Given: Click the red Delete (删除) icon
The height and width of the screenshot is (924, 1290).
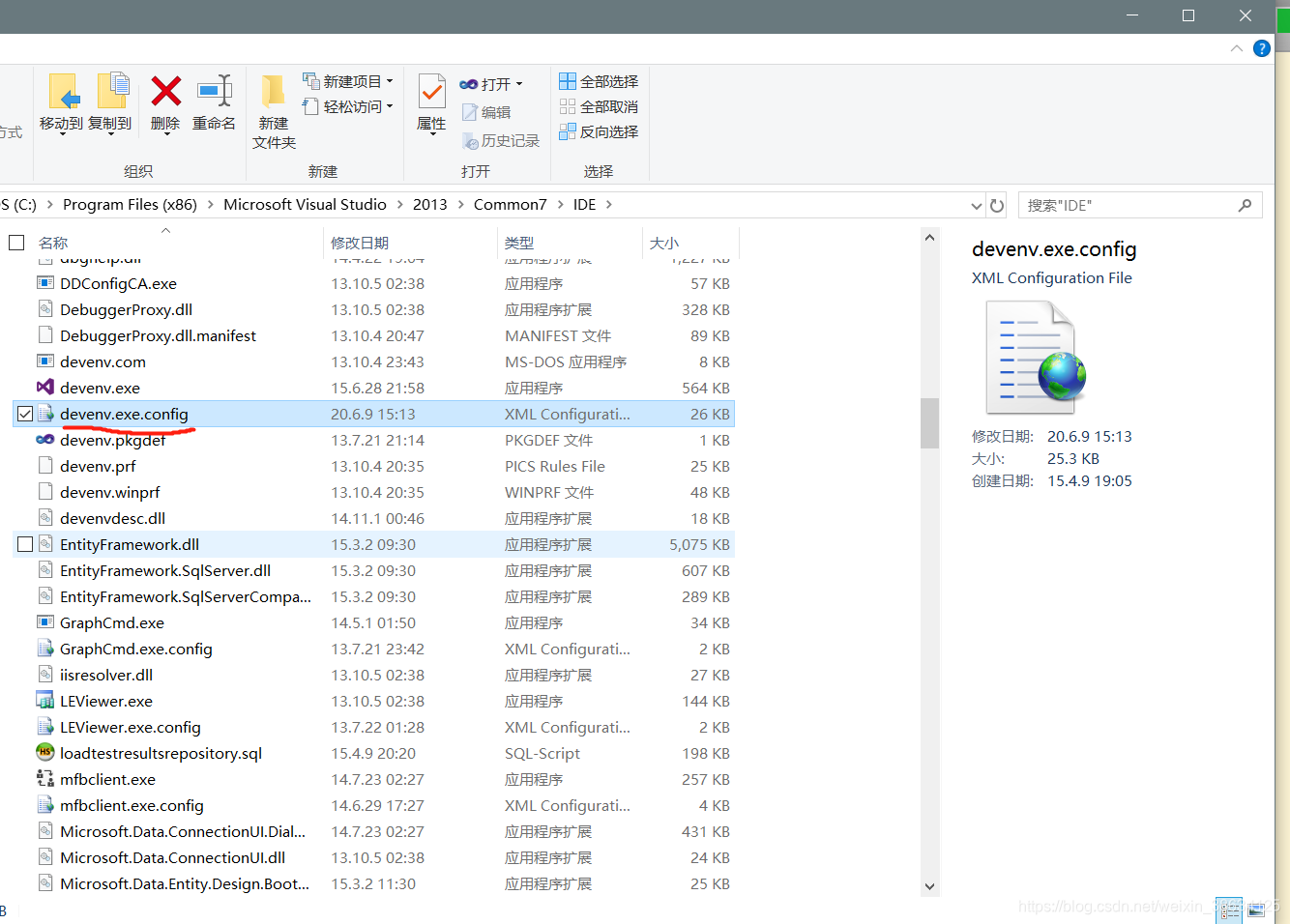Looking at the screenshot, I should (x=165, y=91).
